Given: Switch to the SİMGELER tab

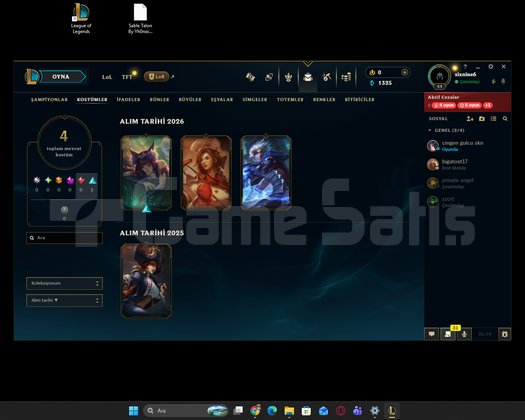Looking at the screenshot, I should pyautogui.click(x=255, y=99).
